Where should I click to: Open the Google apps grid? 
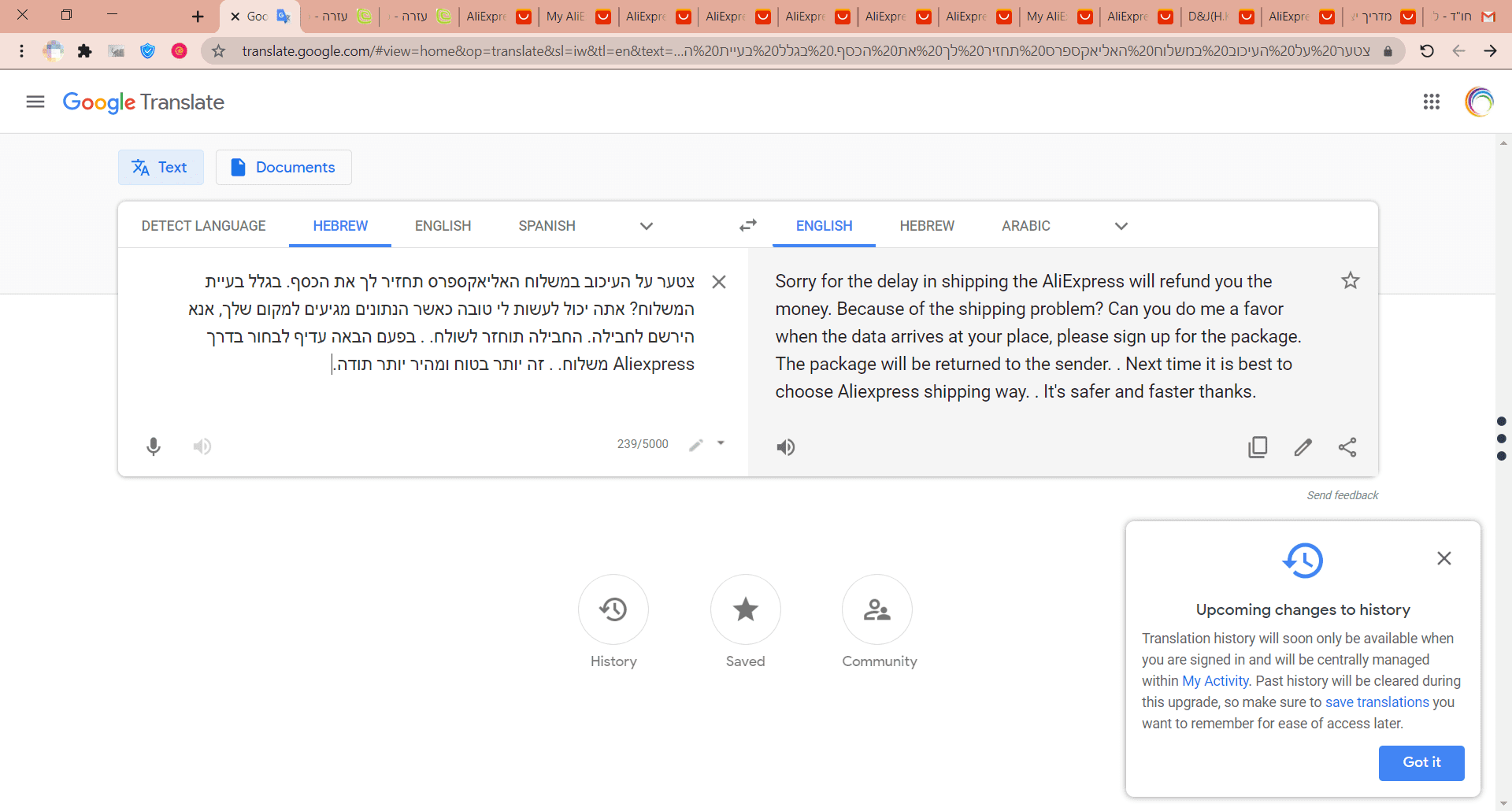pyautogui.click(x=1431, y=102)
